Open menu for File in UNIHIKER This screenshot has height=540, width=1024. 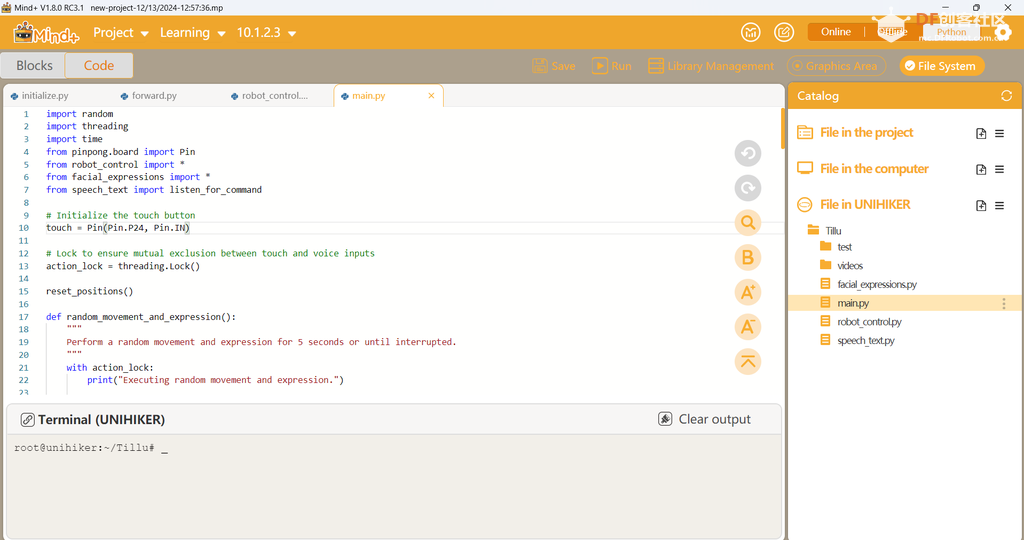tap(999, 205)
